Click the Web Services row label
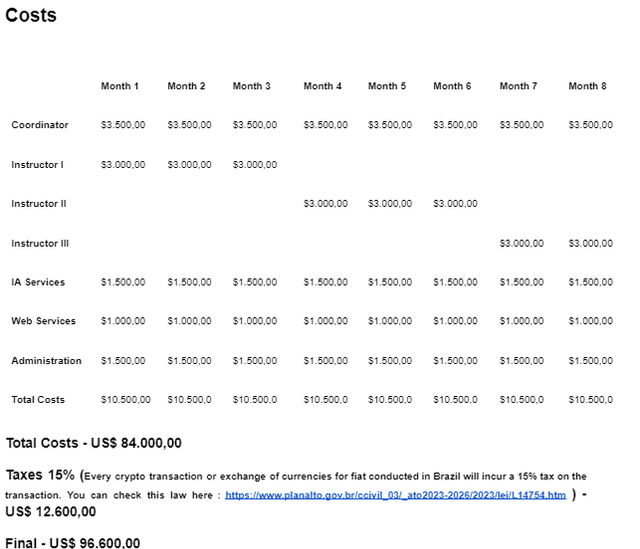Viewport: 640px width, 549px height. 41,321
